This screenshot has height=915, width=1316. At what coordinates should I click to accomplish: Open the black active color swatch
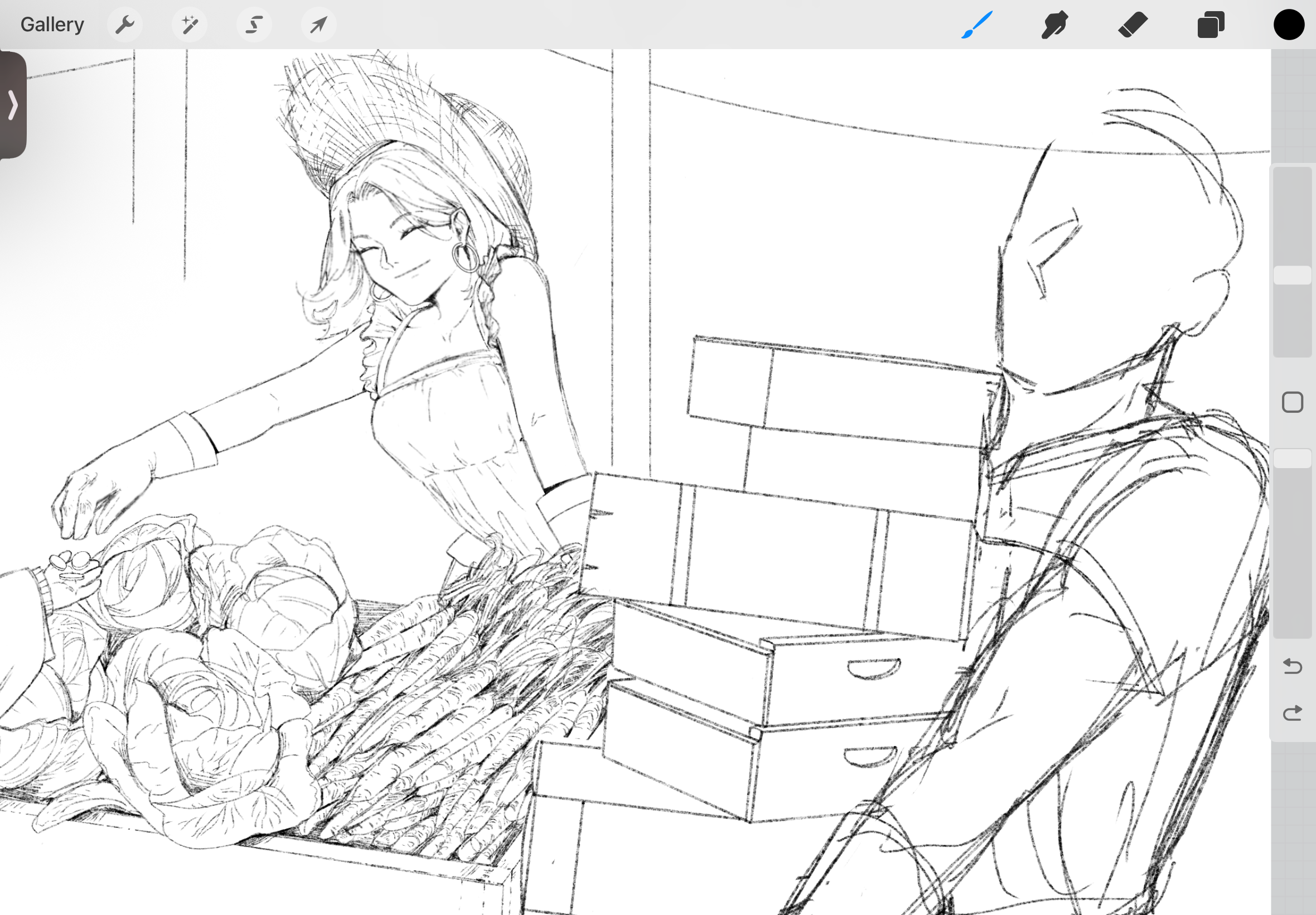click(x=1289, y=25)
